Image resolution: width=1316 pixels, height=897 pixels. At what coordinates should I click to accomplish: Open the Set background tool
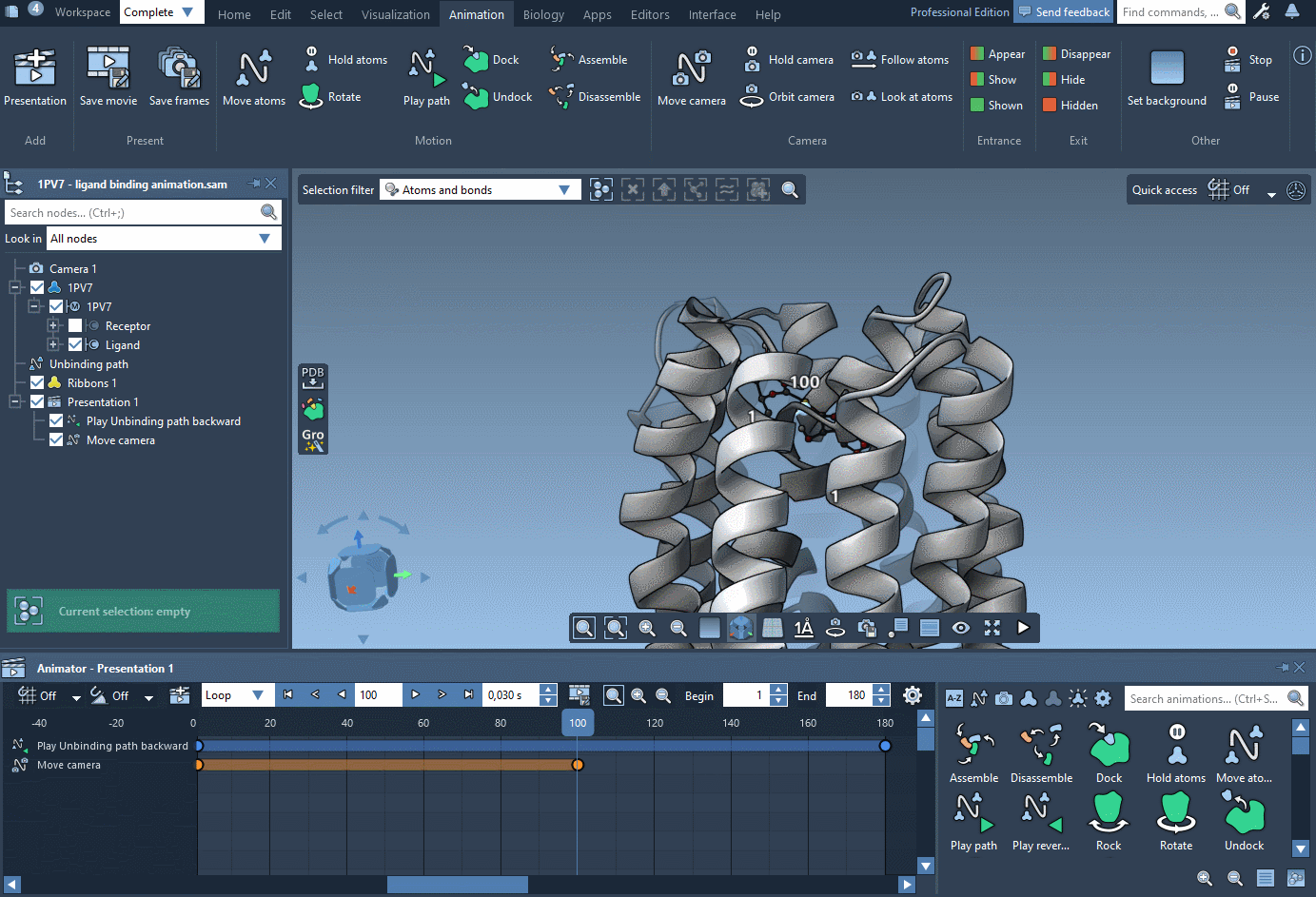tap(1167, 76)
